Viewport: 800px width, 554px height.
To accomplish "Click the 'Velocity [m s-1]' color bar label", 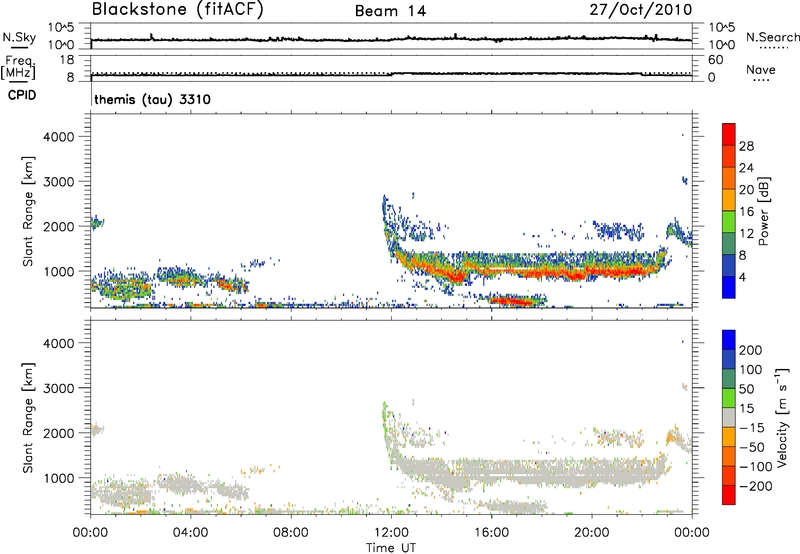I will [x=781, y=417].
